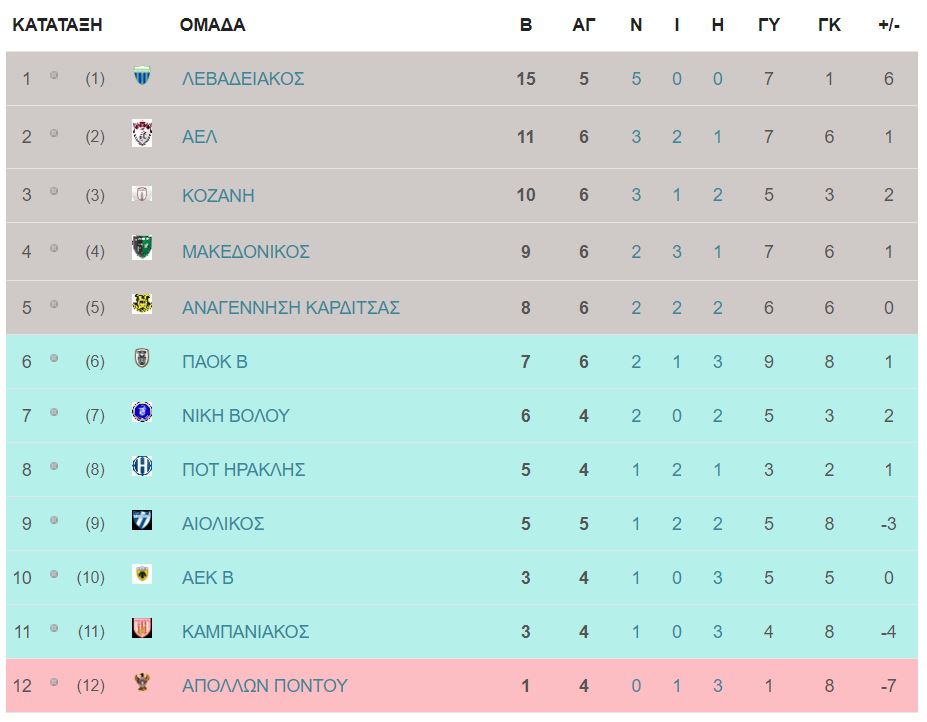Open the ΠΟΤ ΗΡΑΚΛΗΣ team link

tap(244, 470)
